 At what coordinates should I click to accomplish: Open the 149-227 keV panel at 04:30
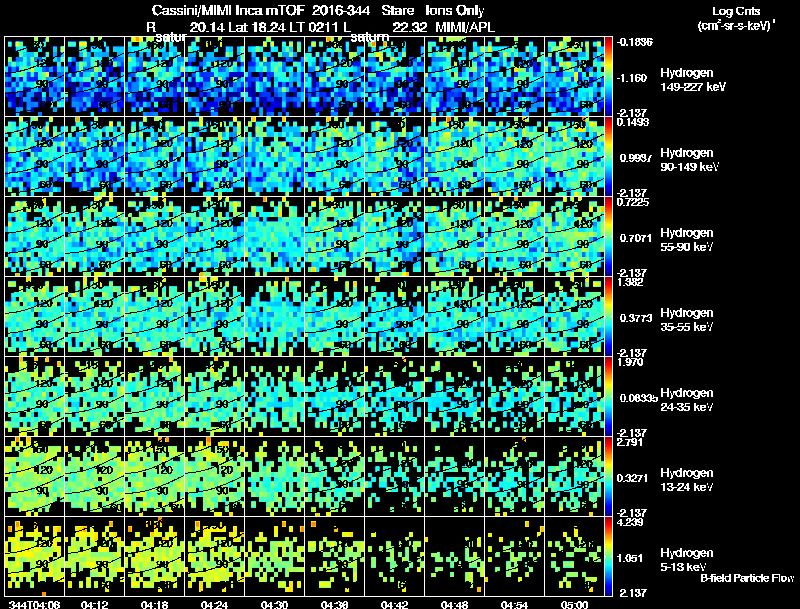(274, 76)
